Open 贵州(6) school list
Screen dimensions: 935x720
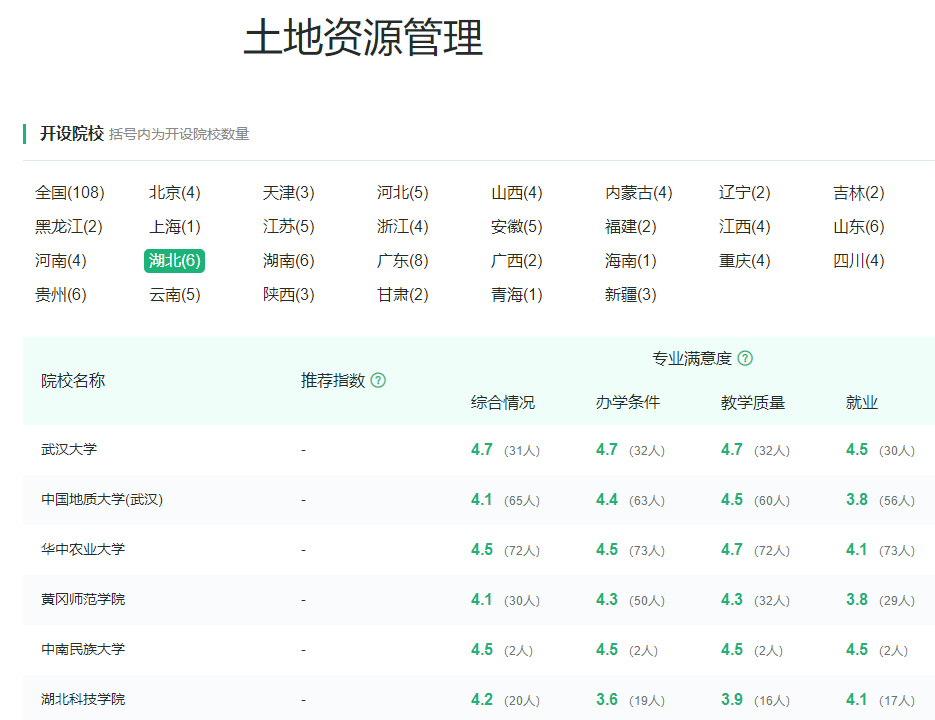tap(61, 295)
